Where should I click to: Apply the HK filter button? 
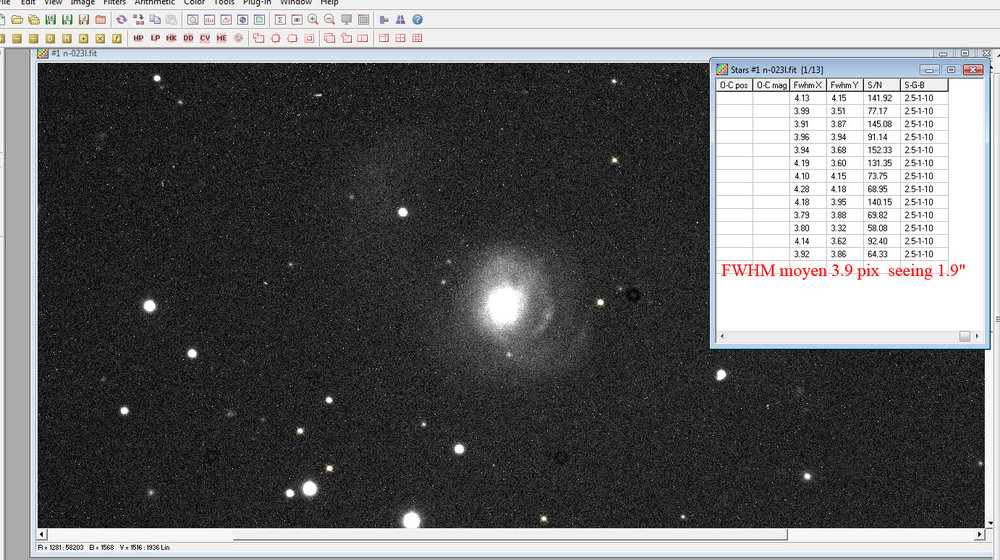pos(172,38)
